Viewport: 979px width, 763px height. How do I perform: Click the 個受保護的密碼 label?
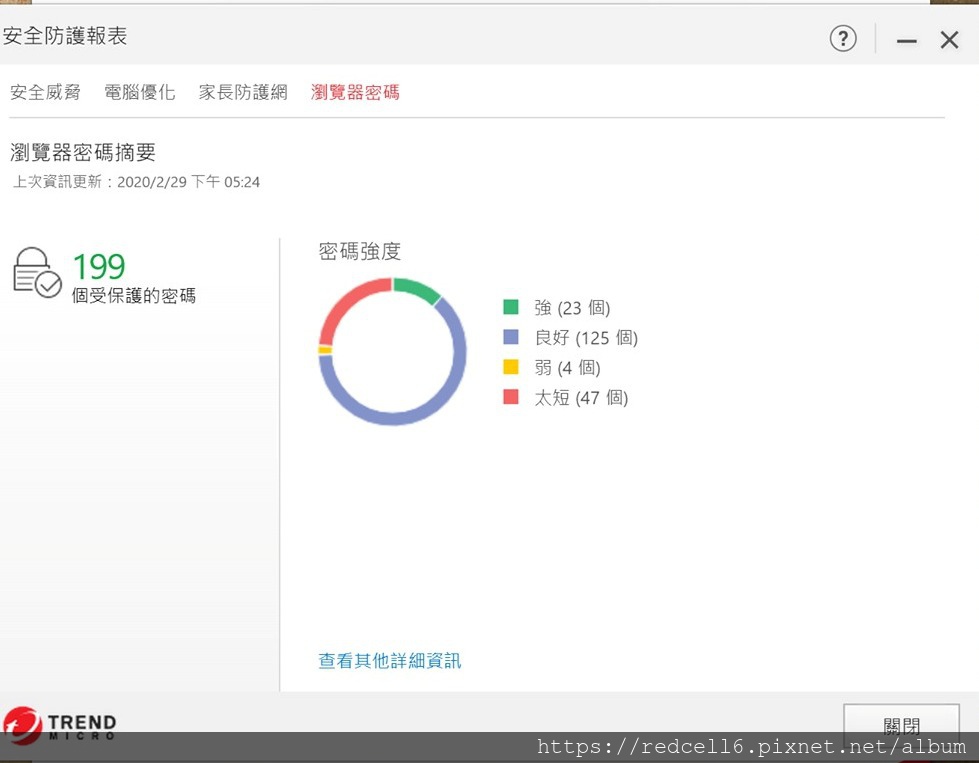[x=134, y=295]
